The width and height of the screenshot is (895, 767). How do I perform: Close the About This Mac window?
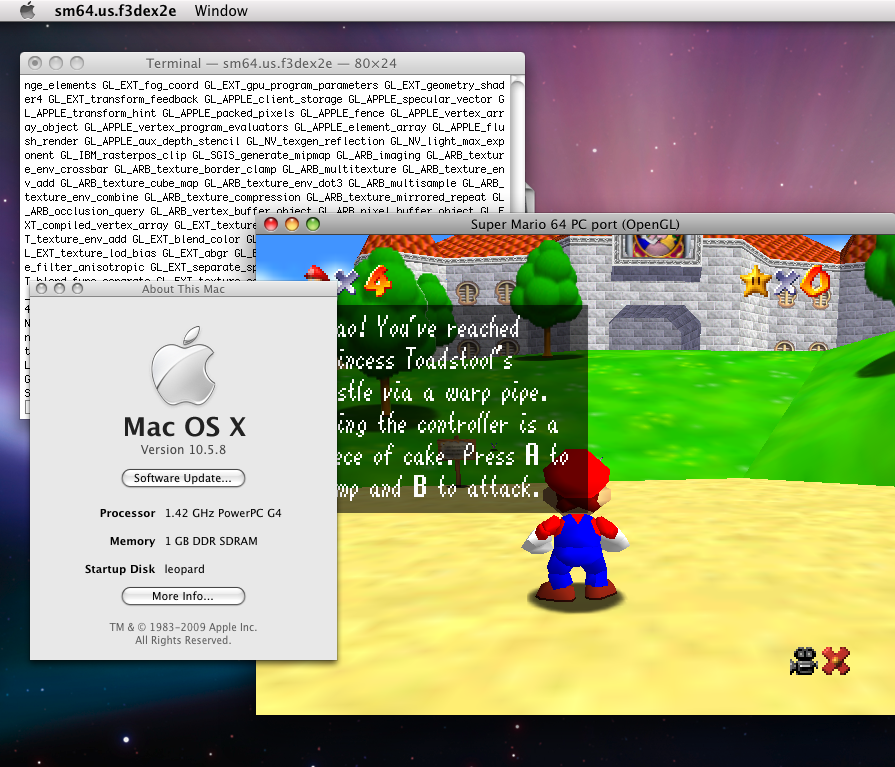tap(41, 289)
